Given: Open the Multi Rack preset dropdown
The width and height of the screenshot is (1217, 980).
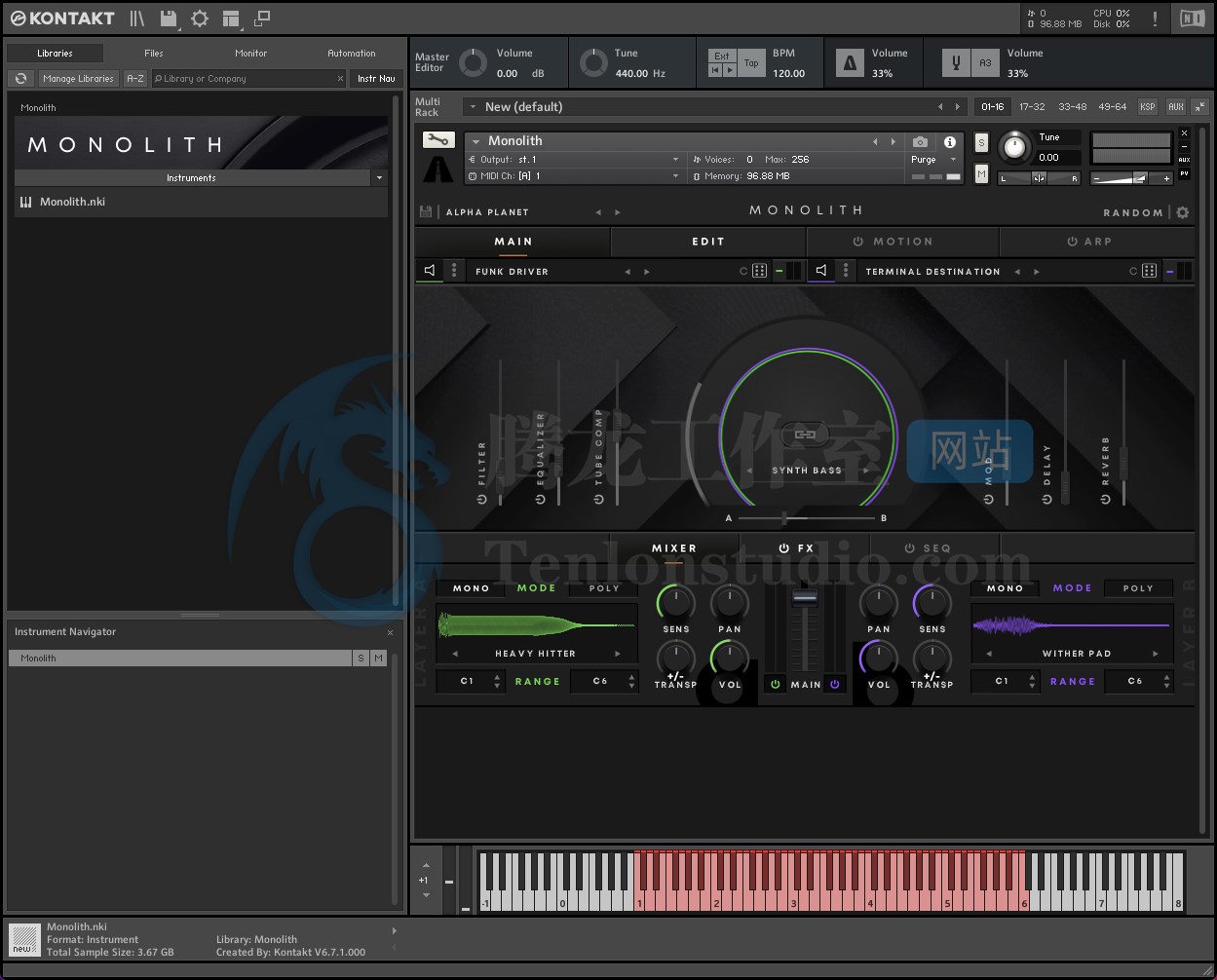Looking at the screenshot, I should click(x=473, y=107).
